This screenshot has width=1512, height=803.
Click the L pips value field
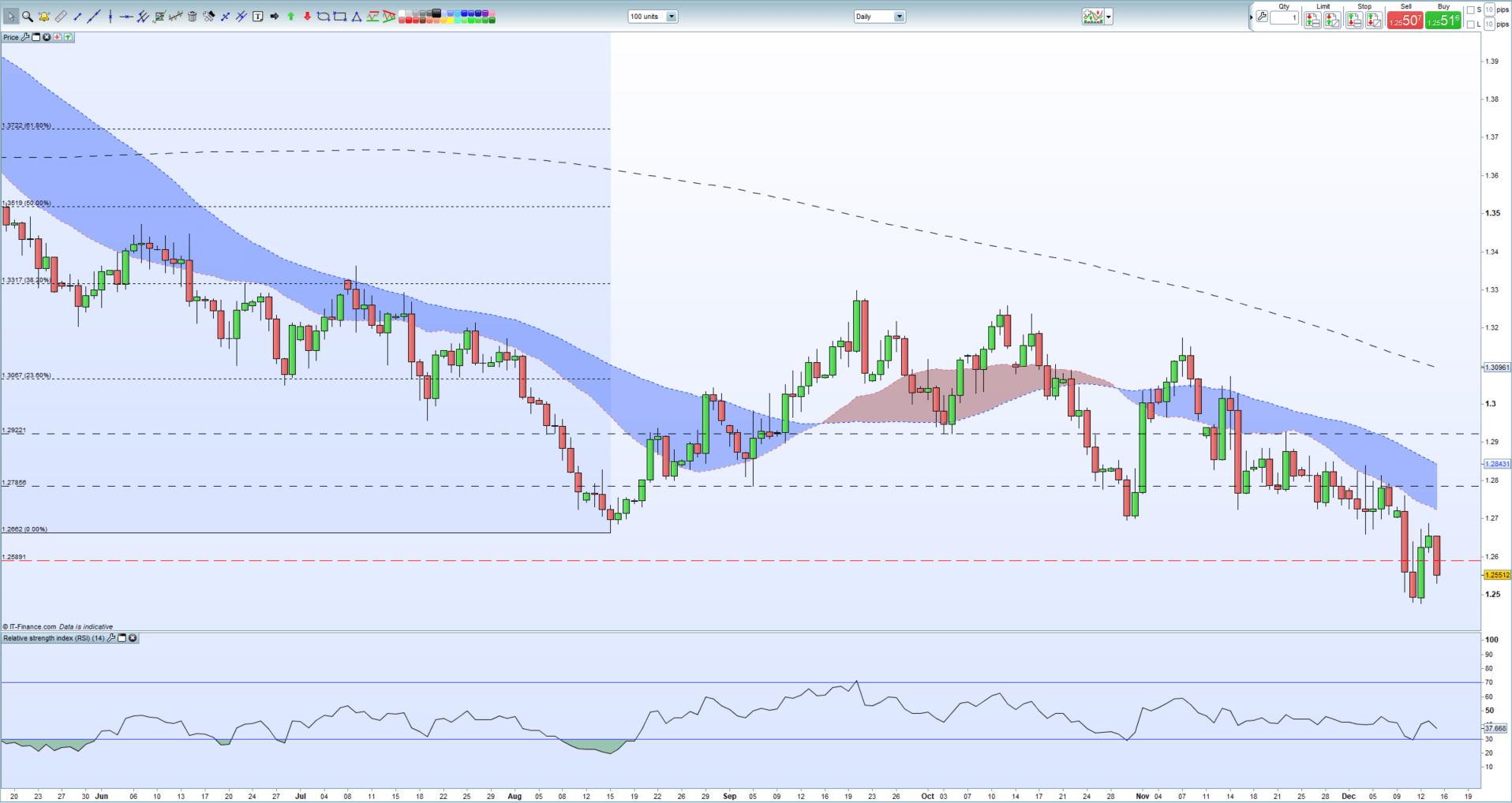coord(1489,24)
